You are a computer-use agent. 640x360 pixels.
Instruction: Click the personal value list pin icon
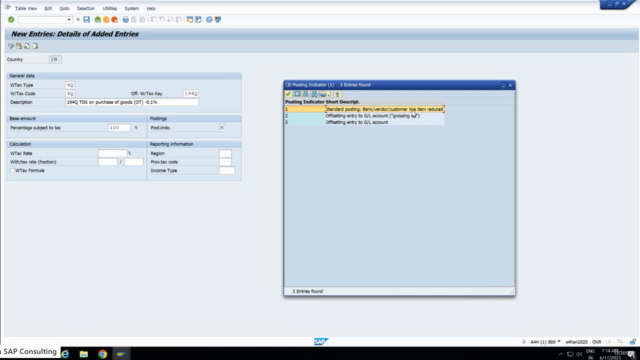[x=338, y=94]
